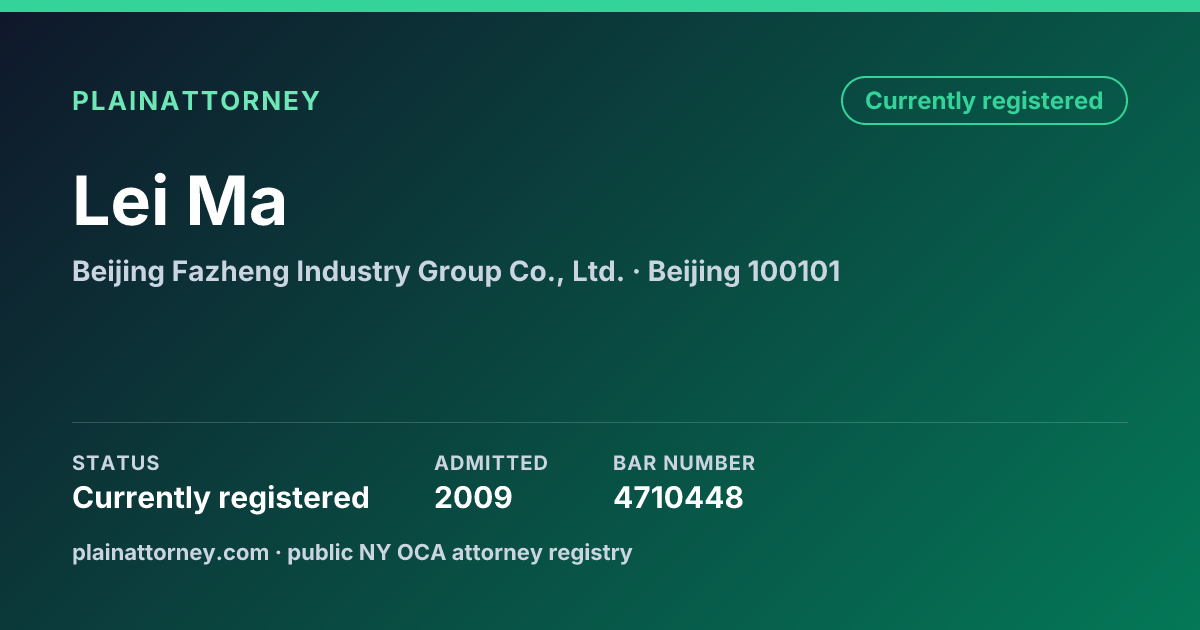Click the PLAINATTORNEY brand logo text
1200x630 pixels.
tap(196, 101)
